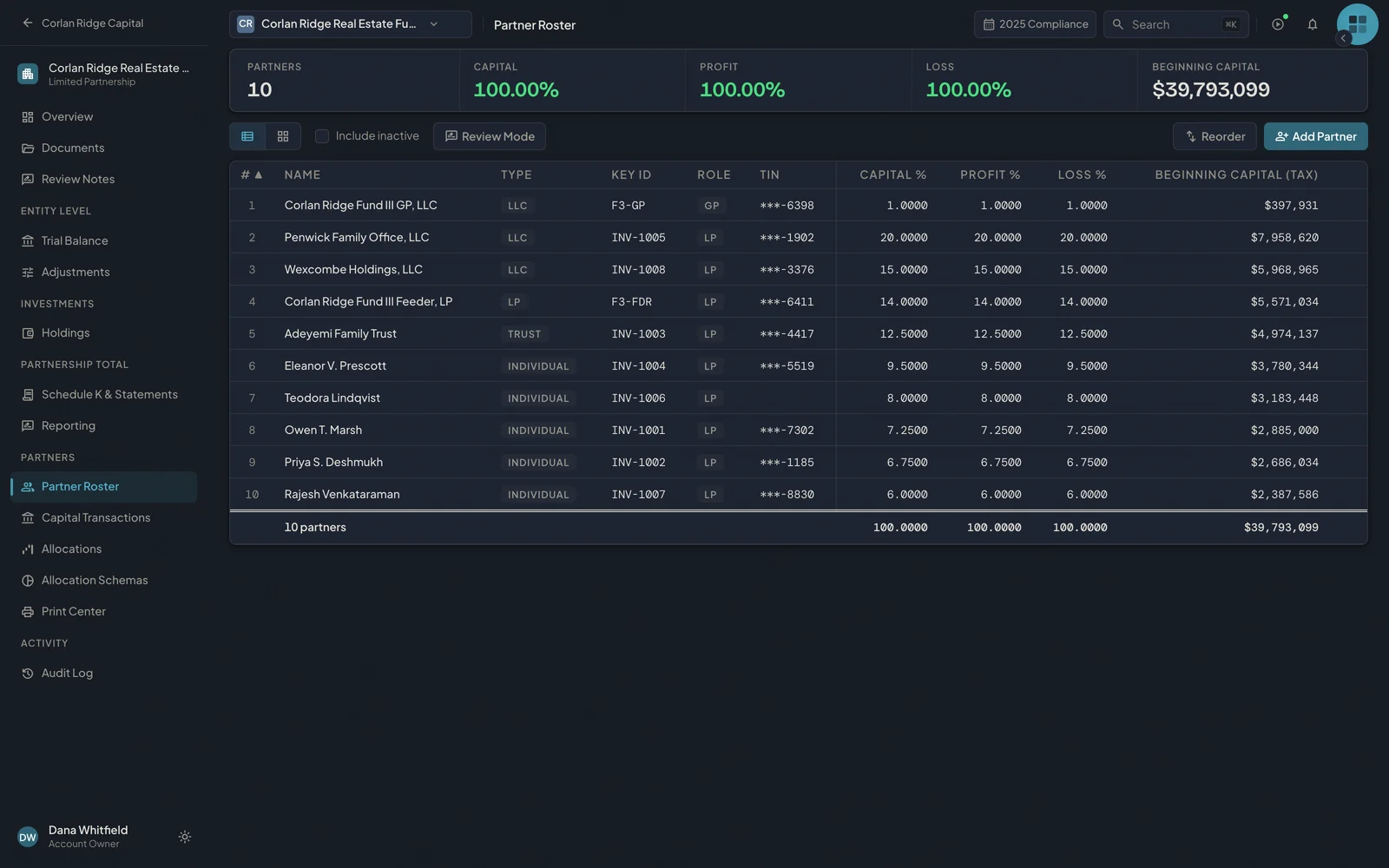Sort by the # column header
1389x868 pixels.
tap(252, 174)
